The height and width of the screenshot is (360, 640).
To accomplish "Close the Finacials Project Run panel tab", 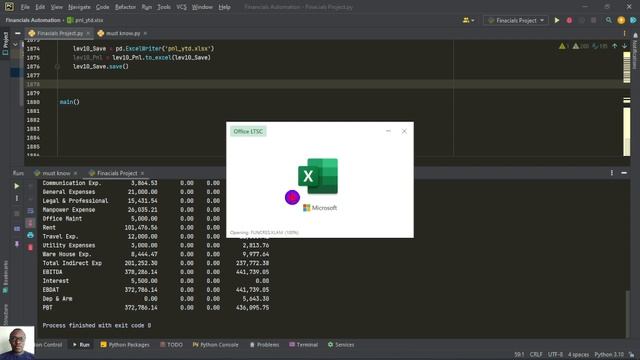I will [x=142, y=173].
